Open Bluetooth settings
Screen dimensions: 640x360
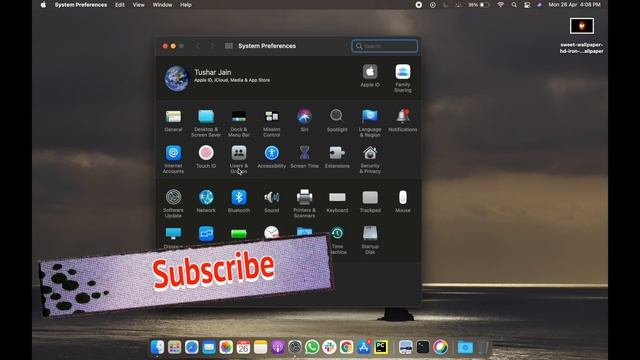pyautogui.click(x=239, y=198)
